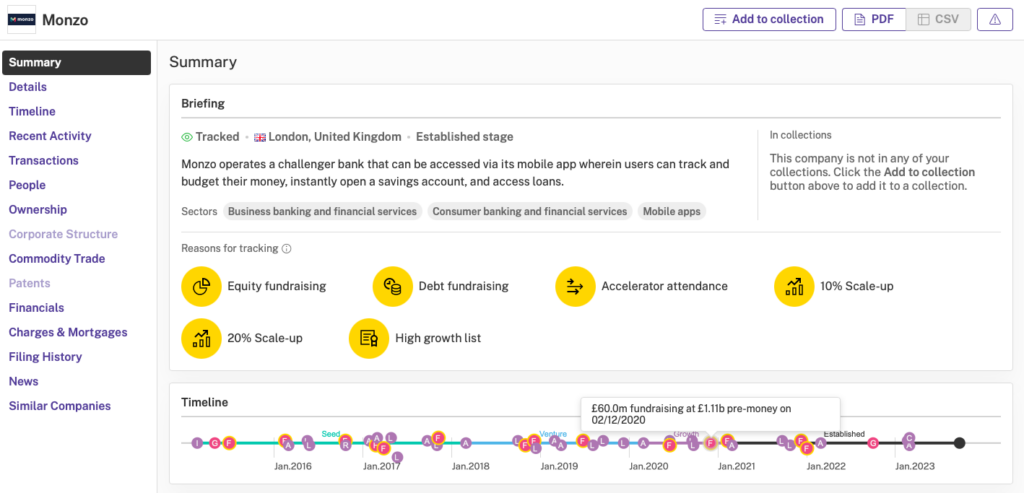Viewport: 1024px width, 493px height.
Task: Click the Equity fundraising pie chart icon
Action: pos(201,286)
